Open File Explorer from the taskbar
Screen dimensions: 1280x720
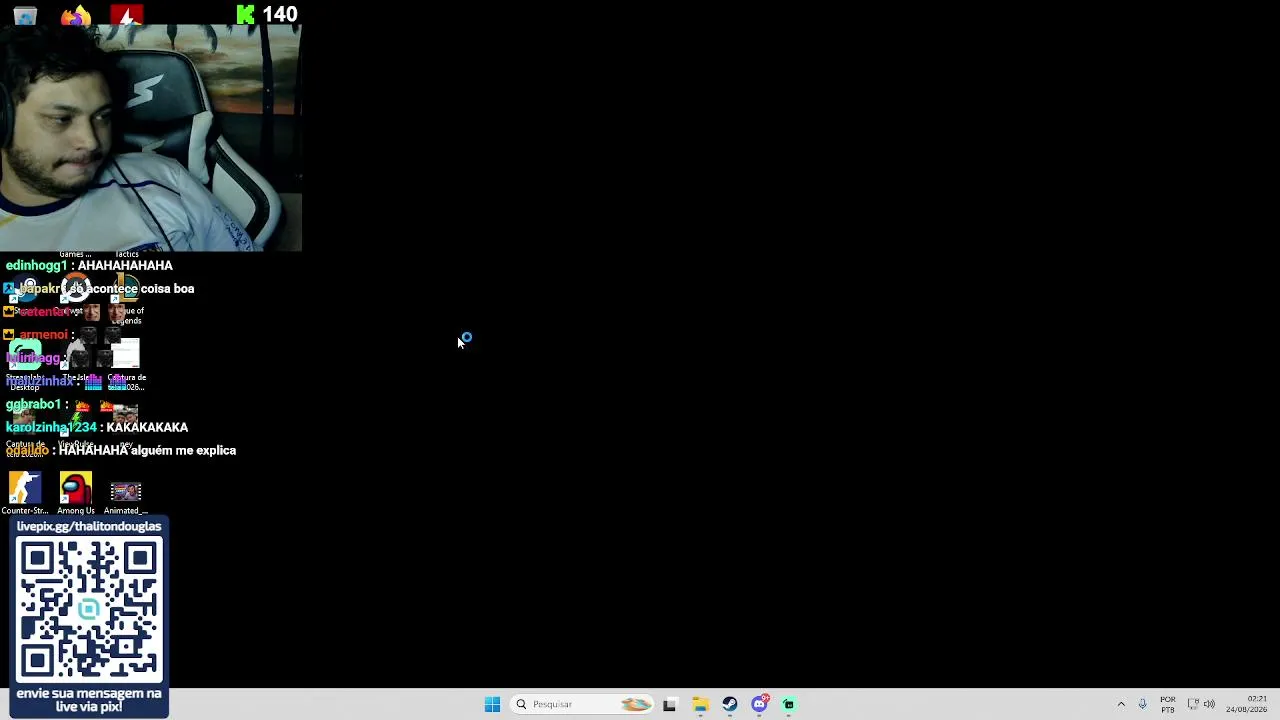click(x=700, y=704)
